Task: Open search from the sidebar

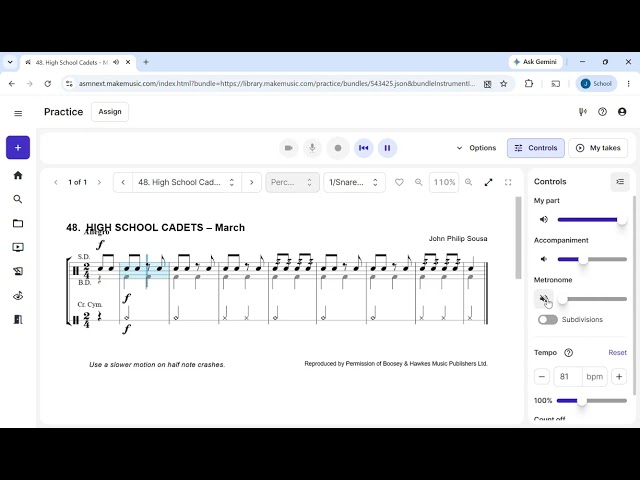Action: (x=18, y=199)
